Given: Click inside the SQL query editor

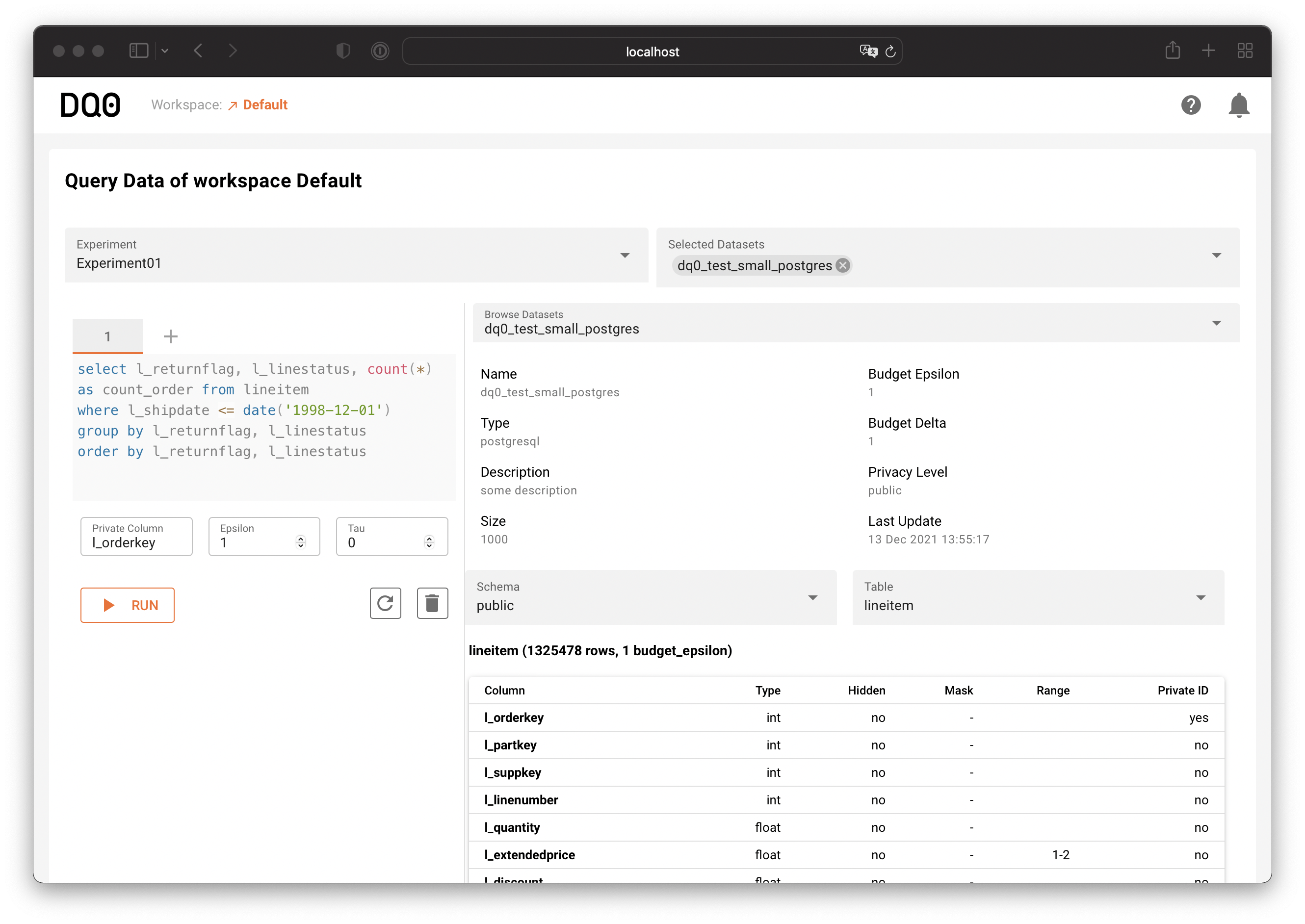Looking at the screenshot, I should [264, 427].
